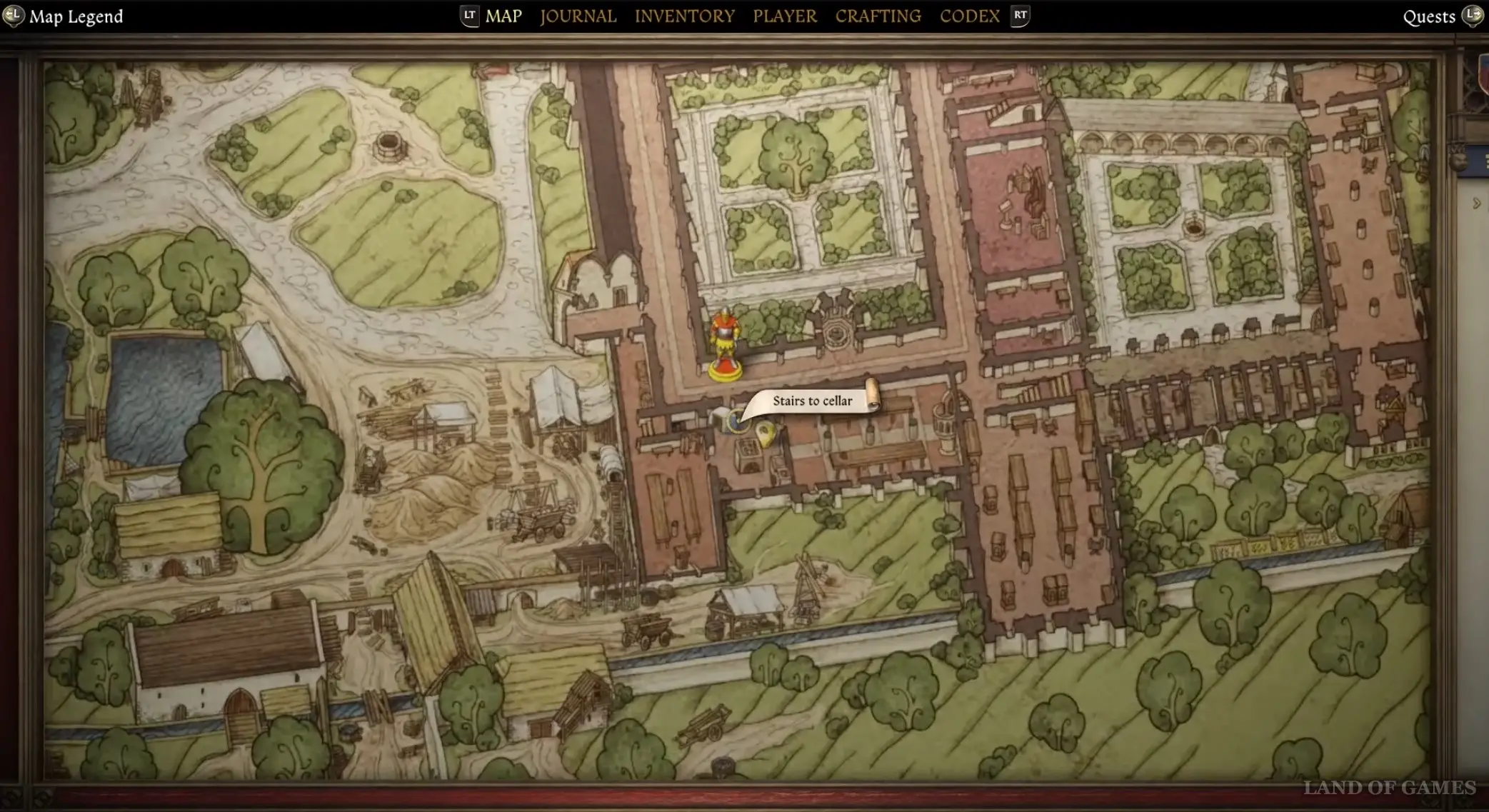Open the Crafting tab
The image size is (1489, 812).
878,16
